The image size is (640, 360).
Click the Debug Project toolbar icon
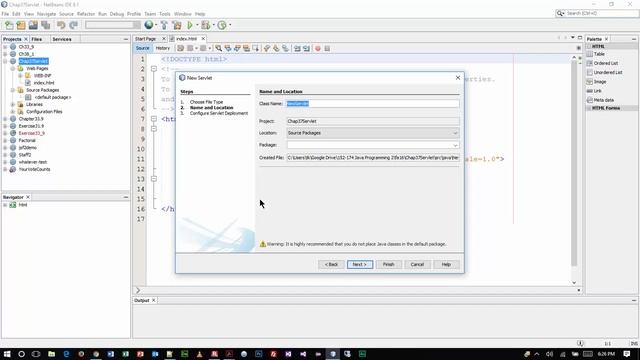(x=205, y=25)
